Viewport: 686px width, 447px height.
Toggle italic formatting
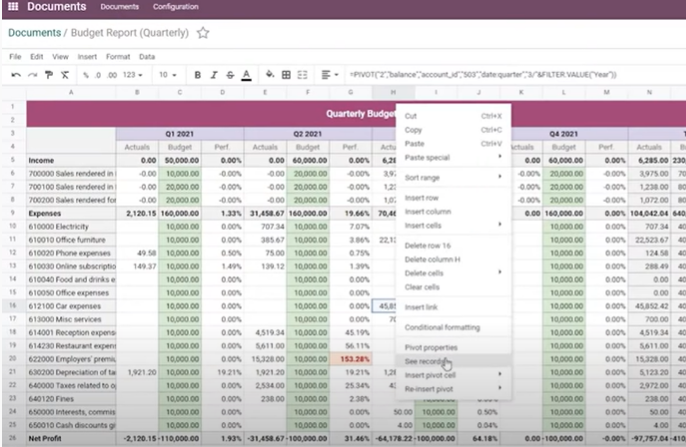point(214,75)
